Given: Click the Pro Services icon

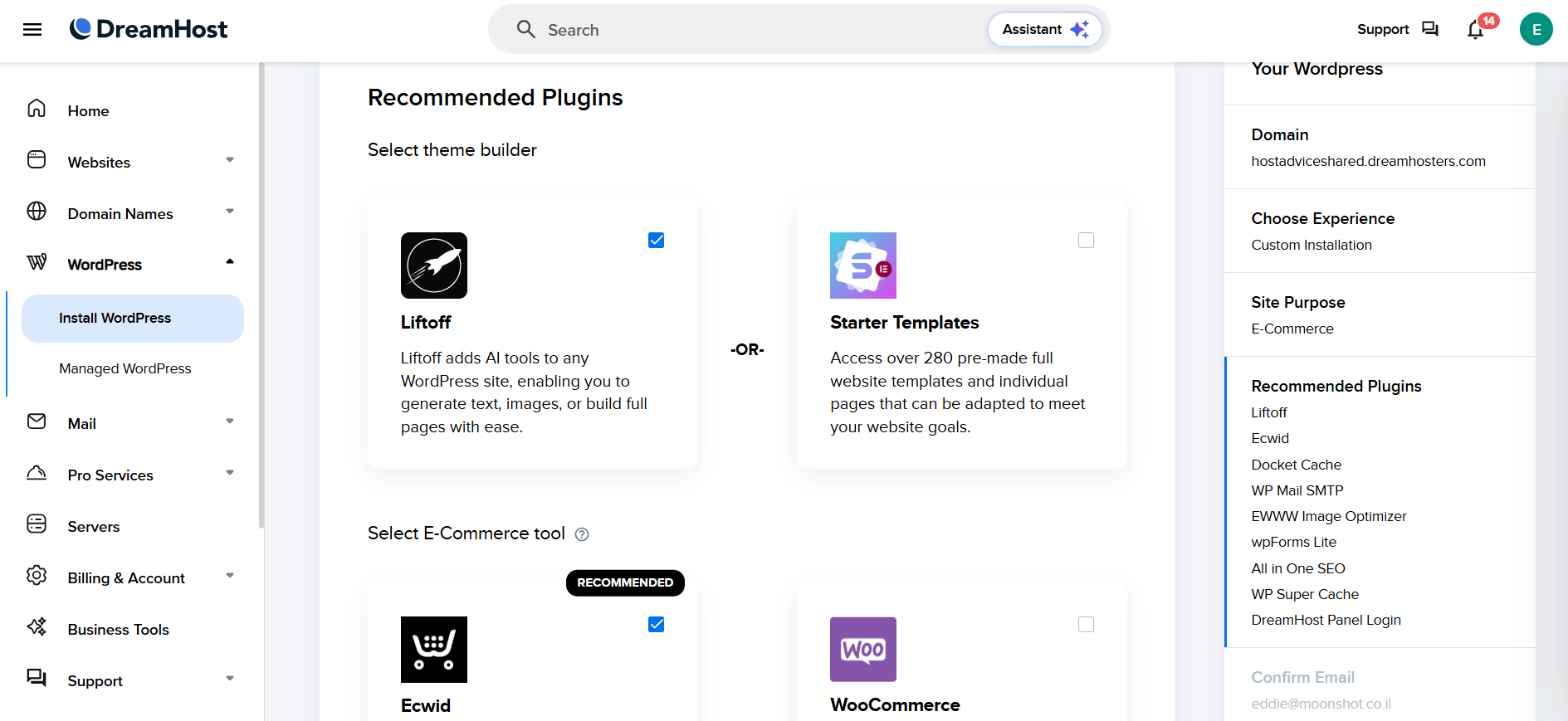Looking at the screenshot, I should point(37,473).
